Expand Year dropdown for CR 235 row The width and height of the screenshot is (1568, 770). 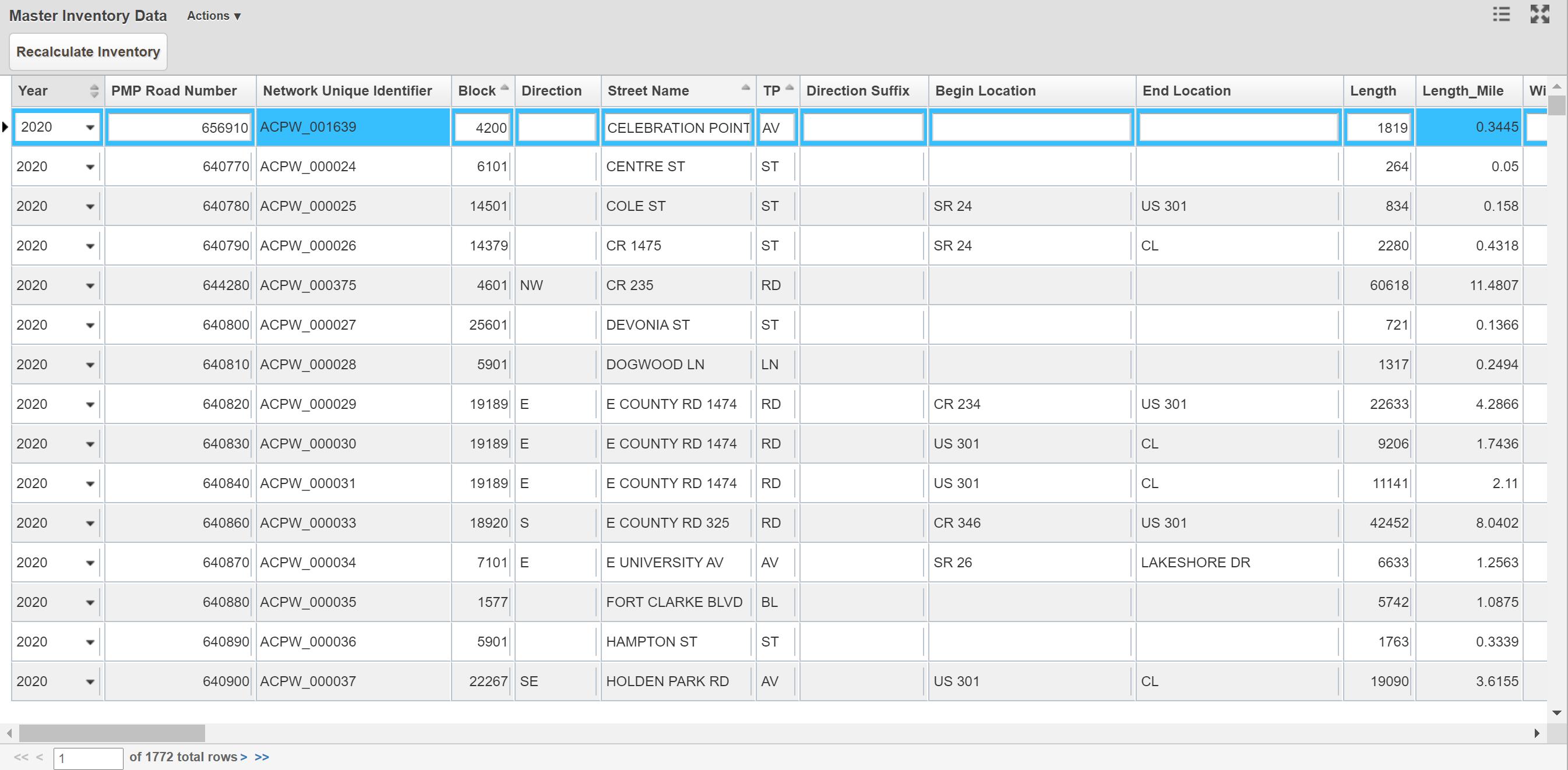90,286
